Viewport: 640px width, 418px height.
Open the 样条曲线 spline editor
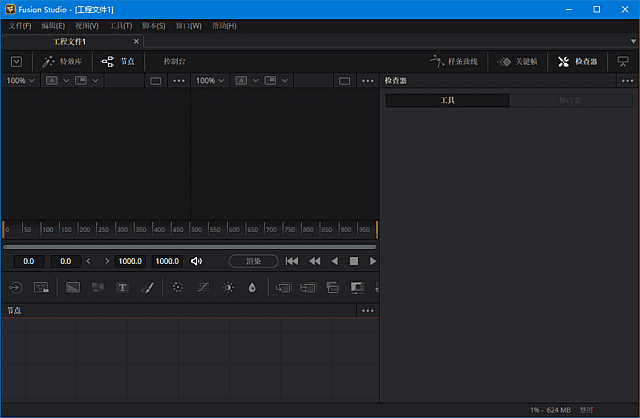coord(455,61)
